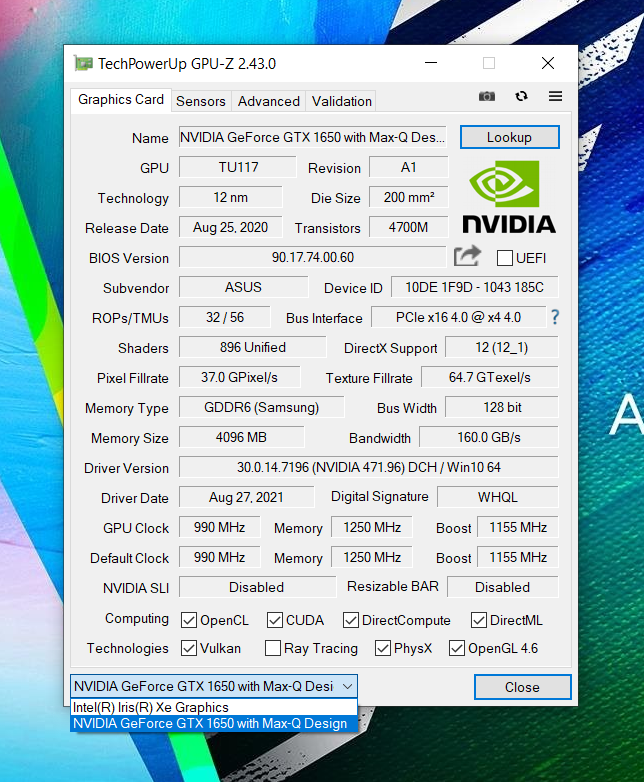Screen dimensions: 644x782
Task: Click Default Clock Boost 1155 MHz value
Action: (x=518, y=557)
